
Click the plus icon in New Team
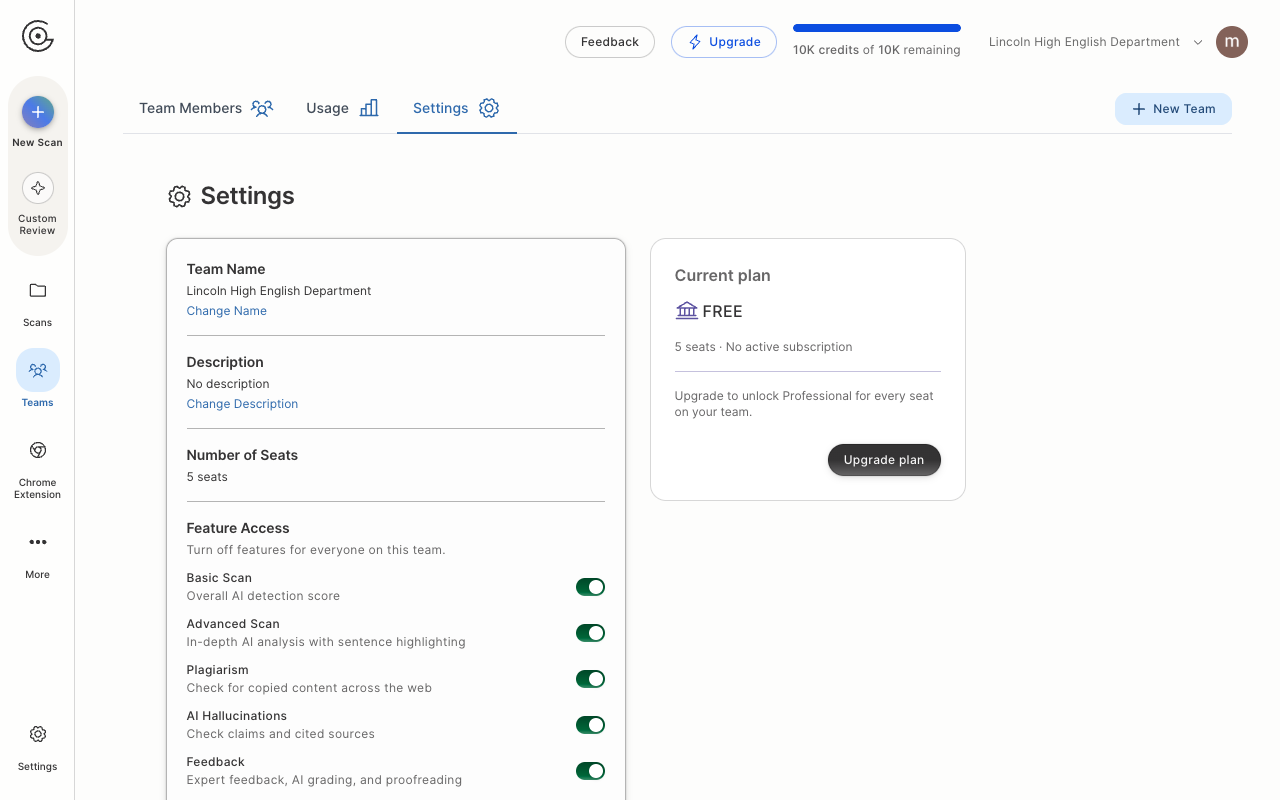pos(1138,109)
